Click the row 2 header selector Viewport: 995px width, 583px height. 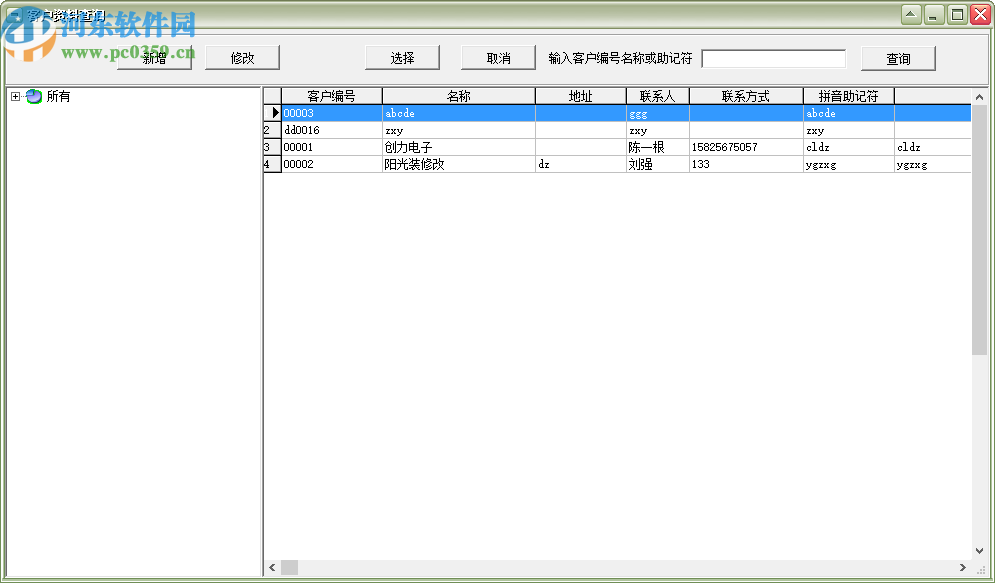pos(272,130)
